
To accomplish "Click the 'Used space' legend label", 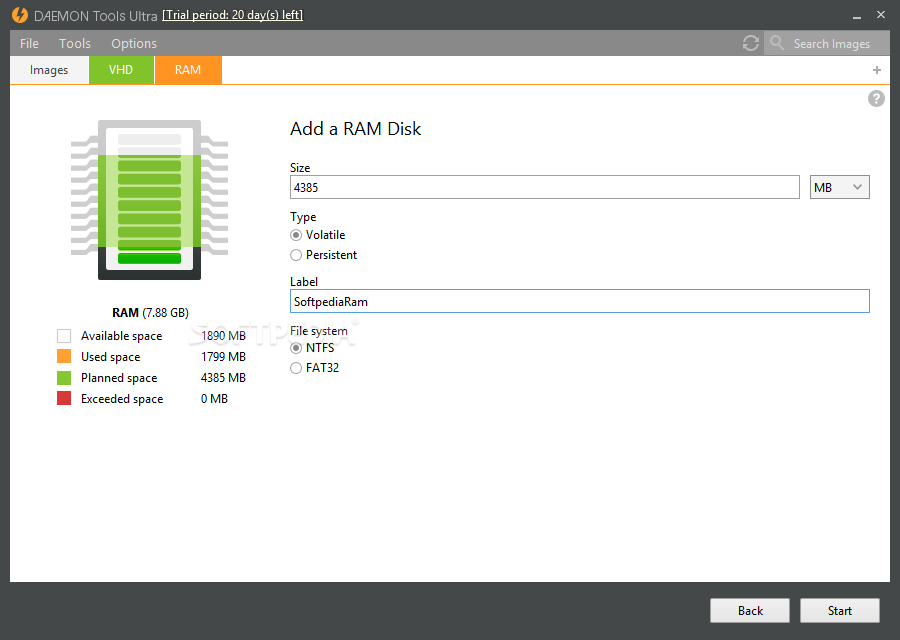I will click(110, 357).
